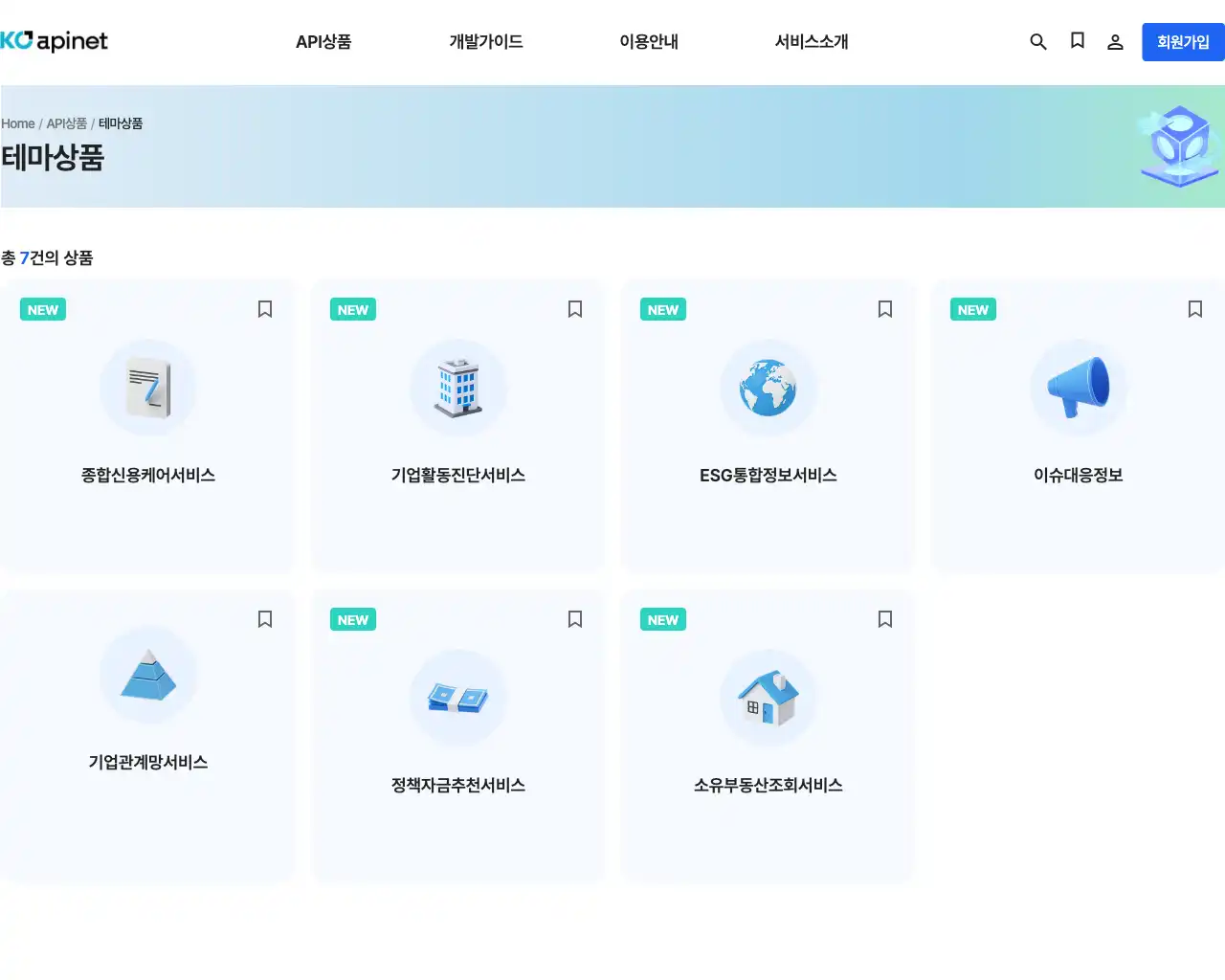Screen dimensions: 1225x980
Task: Click the globe icon on ESG통합정보서비스 card
Action: [x=768, y=388]
